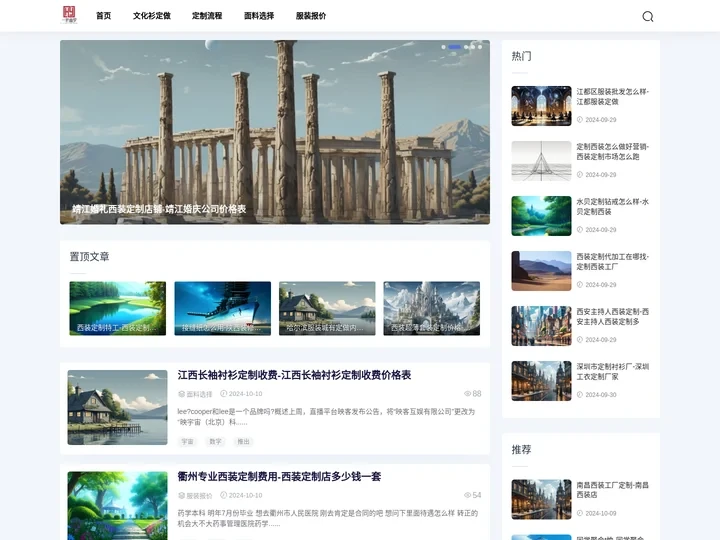Click cathedral thumbnail of 江都区 post
The height and width of the screenshot is (540, 720).
point(541,106)
